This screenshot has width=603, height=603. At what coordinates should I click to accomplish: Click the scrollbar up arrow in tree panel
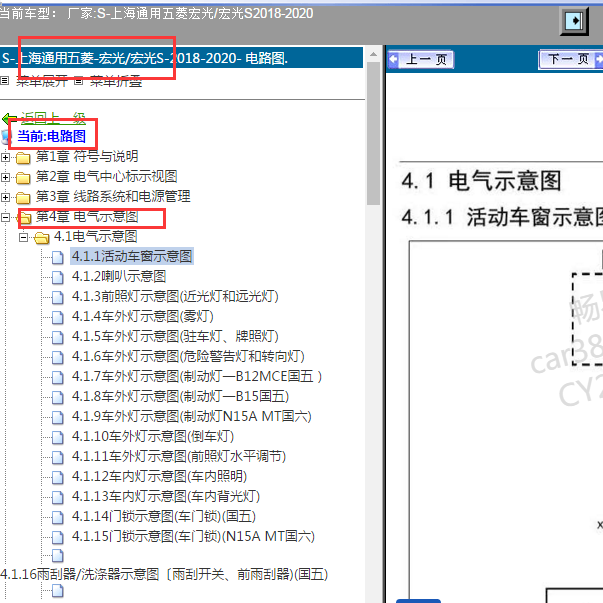tap(373, 54)
